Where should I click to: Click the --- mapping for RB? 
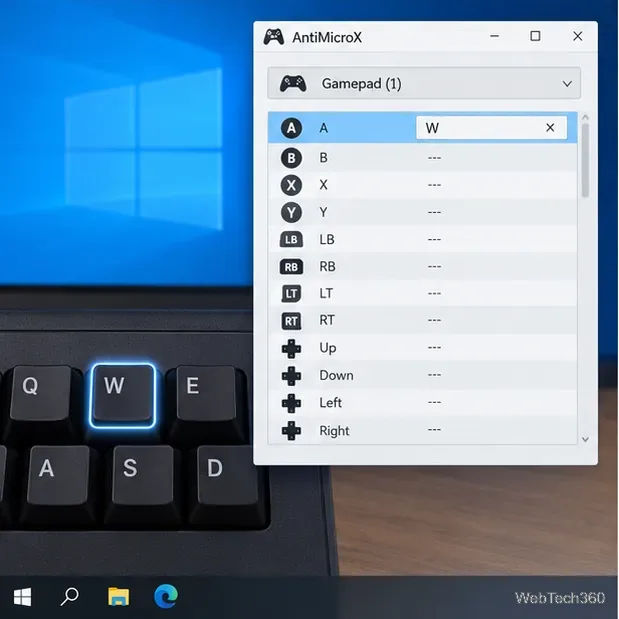point(434,266)
